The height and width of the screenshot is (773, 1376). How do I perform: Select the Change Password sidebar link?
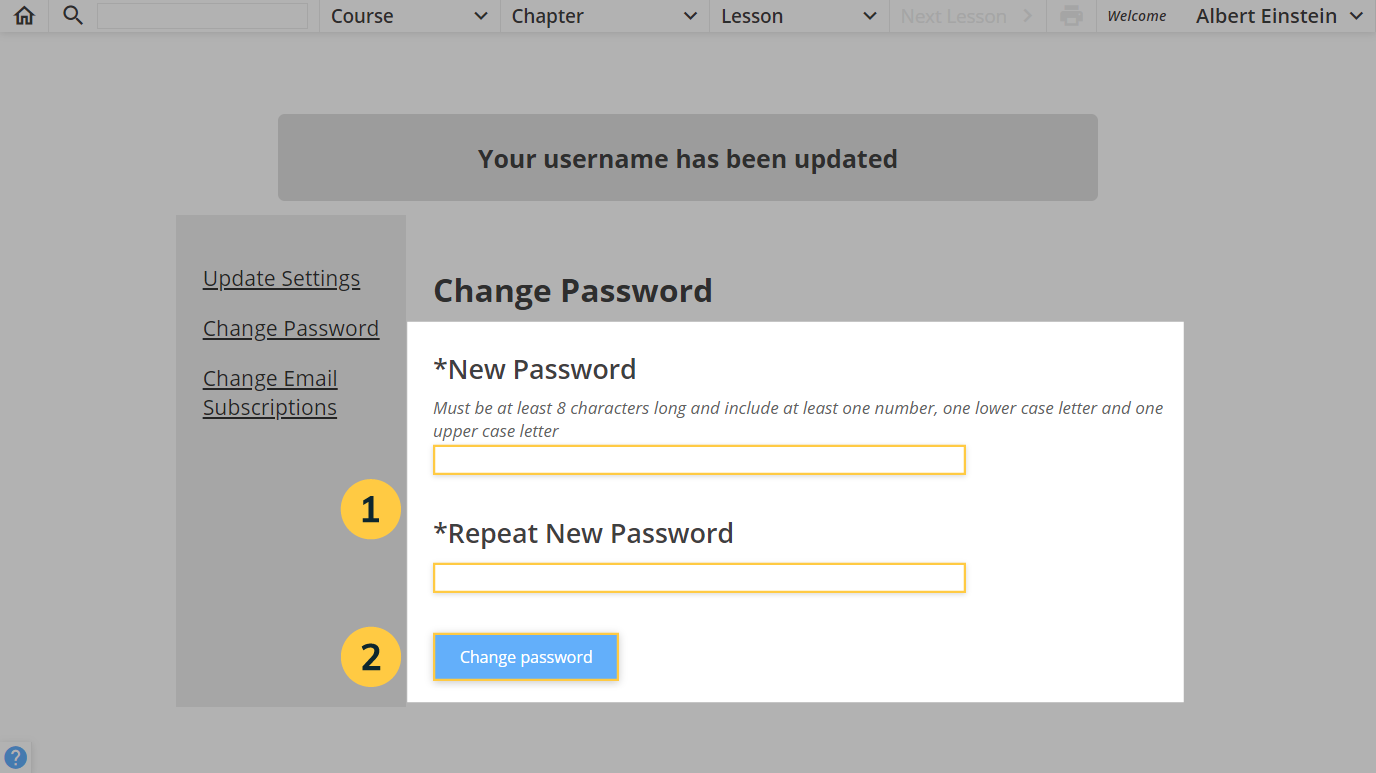pos(291,328)
